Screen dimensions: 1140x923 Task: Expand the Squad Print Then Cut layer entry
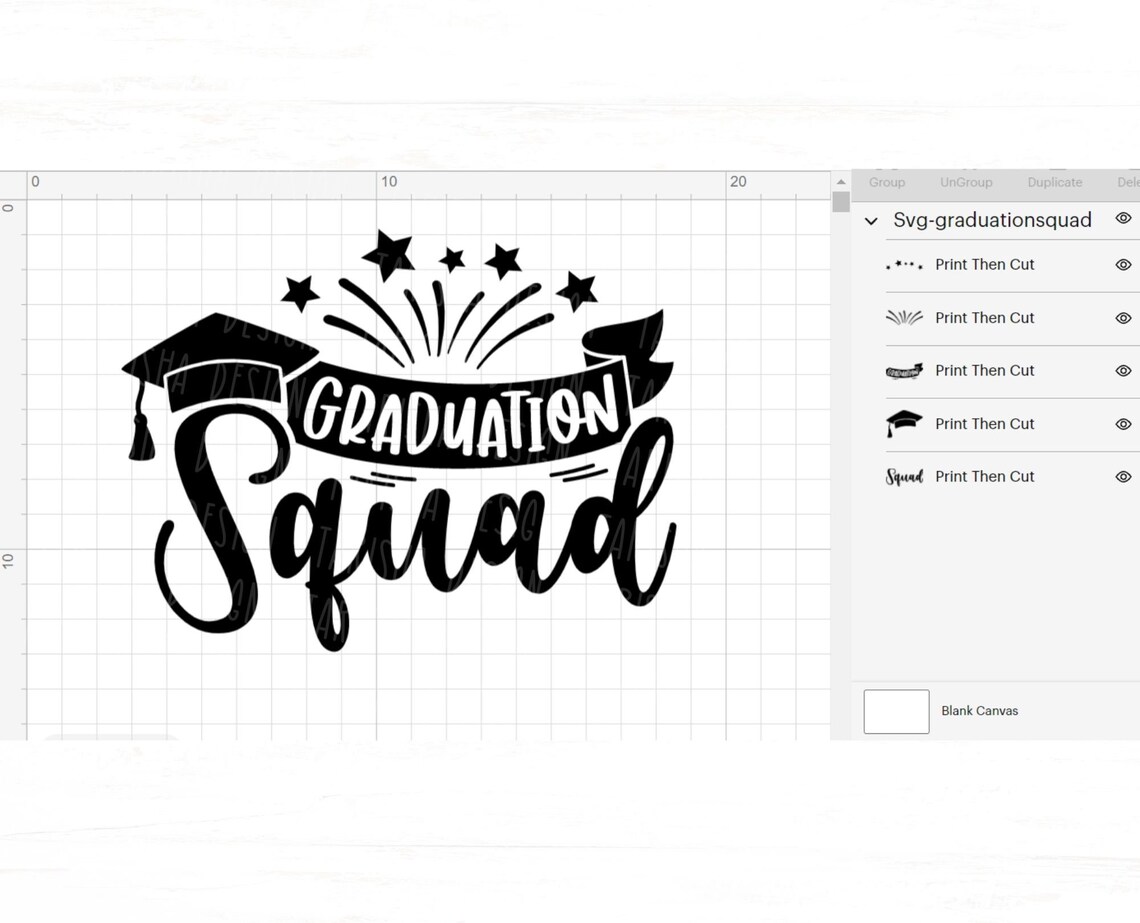tap(985, 477)
